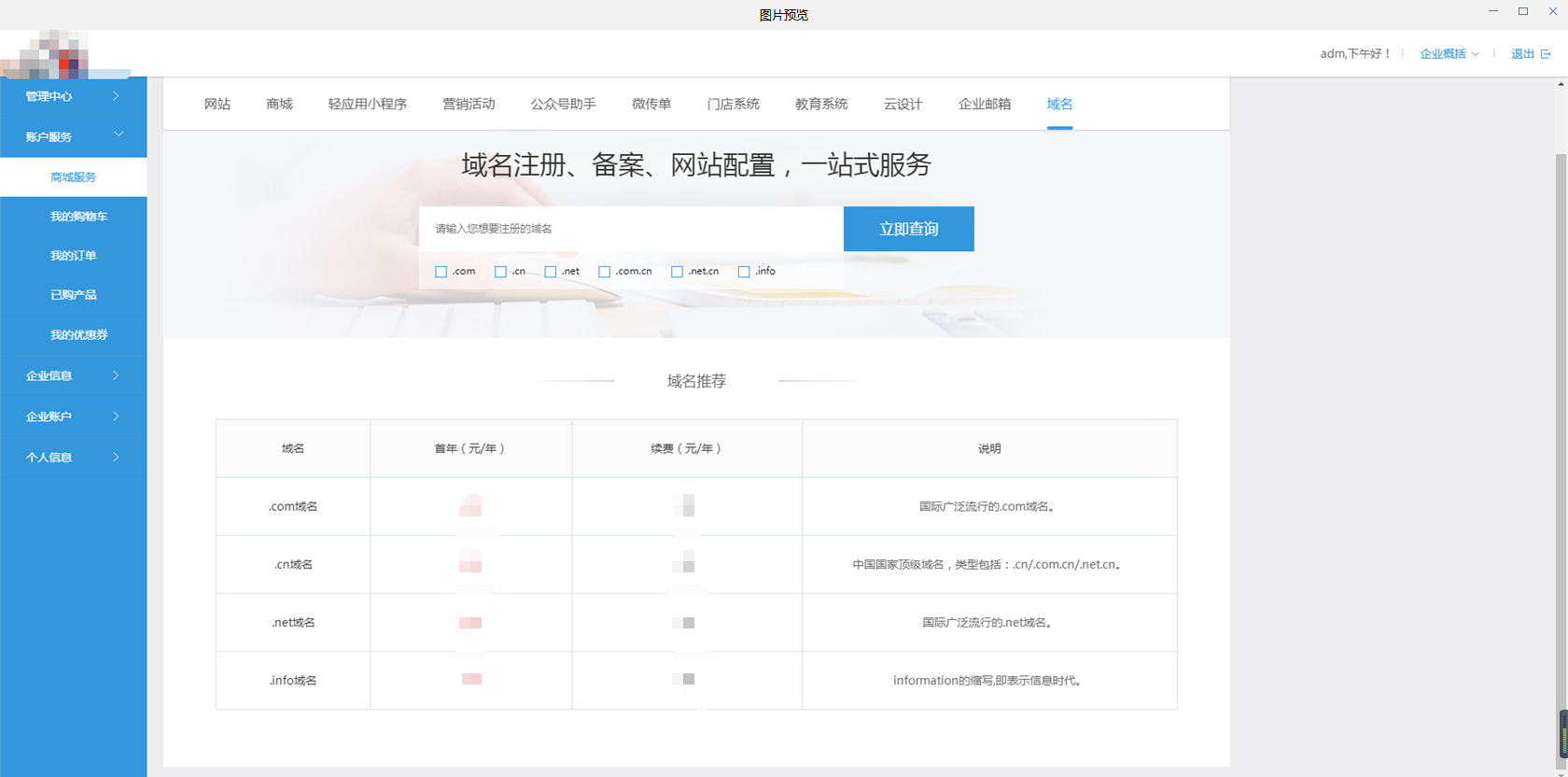
Task: Minimize the 图片预览 window
Action: click(x=1493, y=11)
